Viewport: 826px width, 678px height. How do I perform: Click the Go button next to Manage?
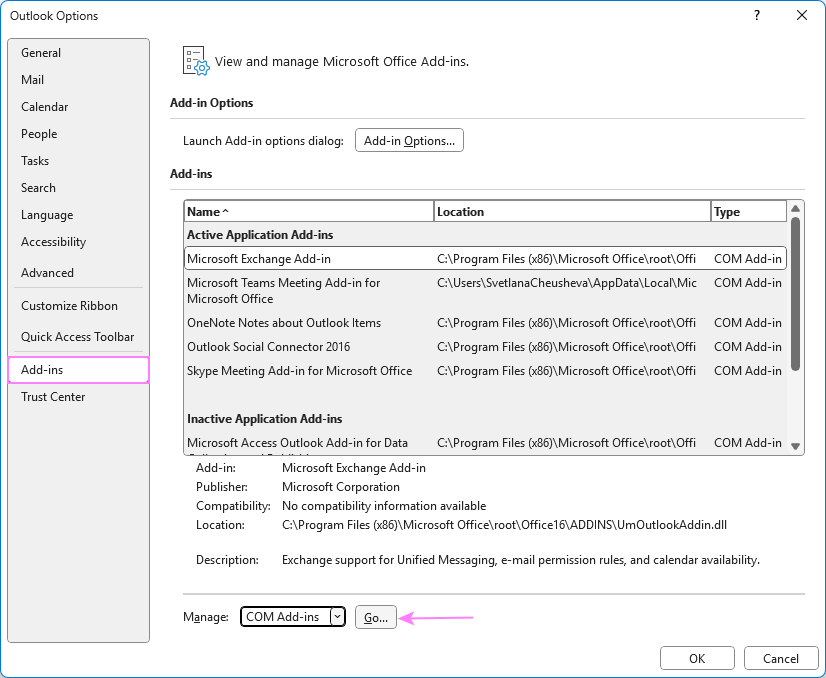coord(376,617)
